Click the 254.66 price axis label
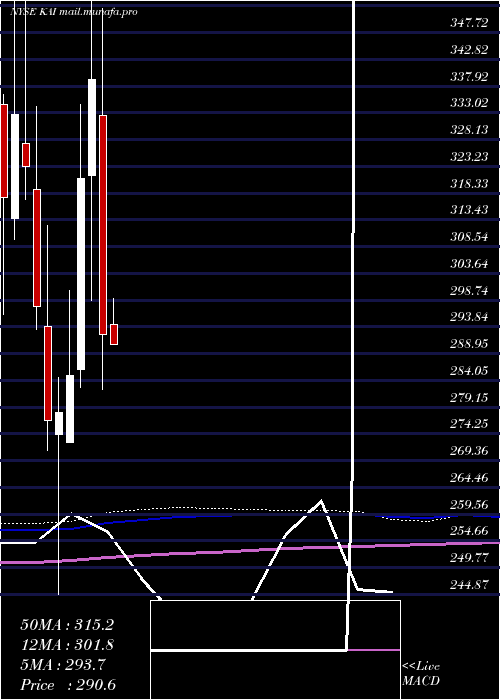 pyautogui.click(x=469, y=531)
